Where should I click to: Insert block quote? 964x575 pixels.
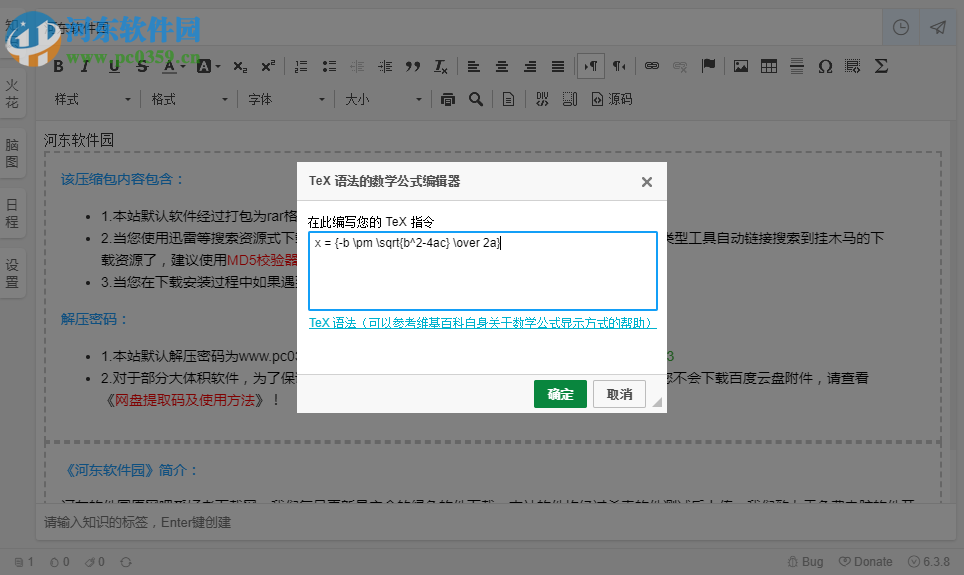pyautogui.click(x=413, y=66)
